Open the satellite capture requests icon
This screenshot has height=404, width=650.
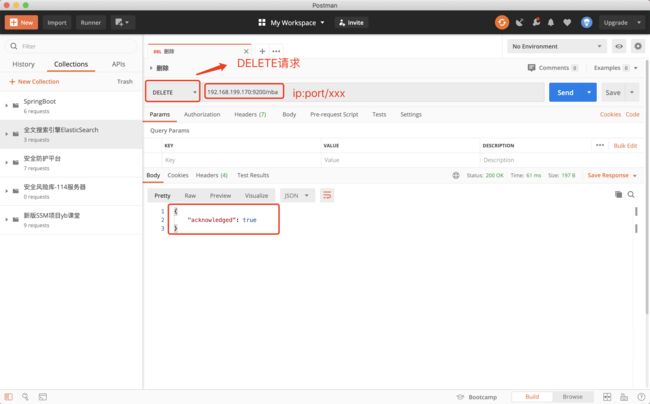519,22
